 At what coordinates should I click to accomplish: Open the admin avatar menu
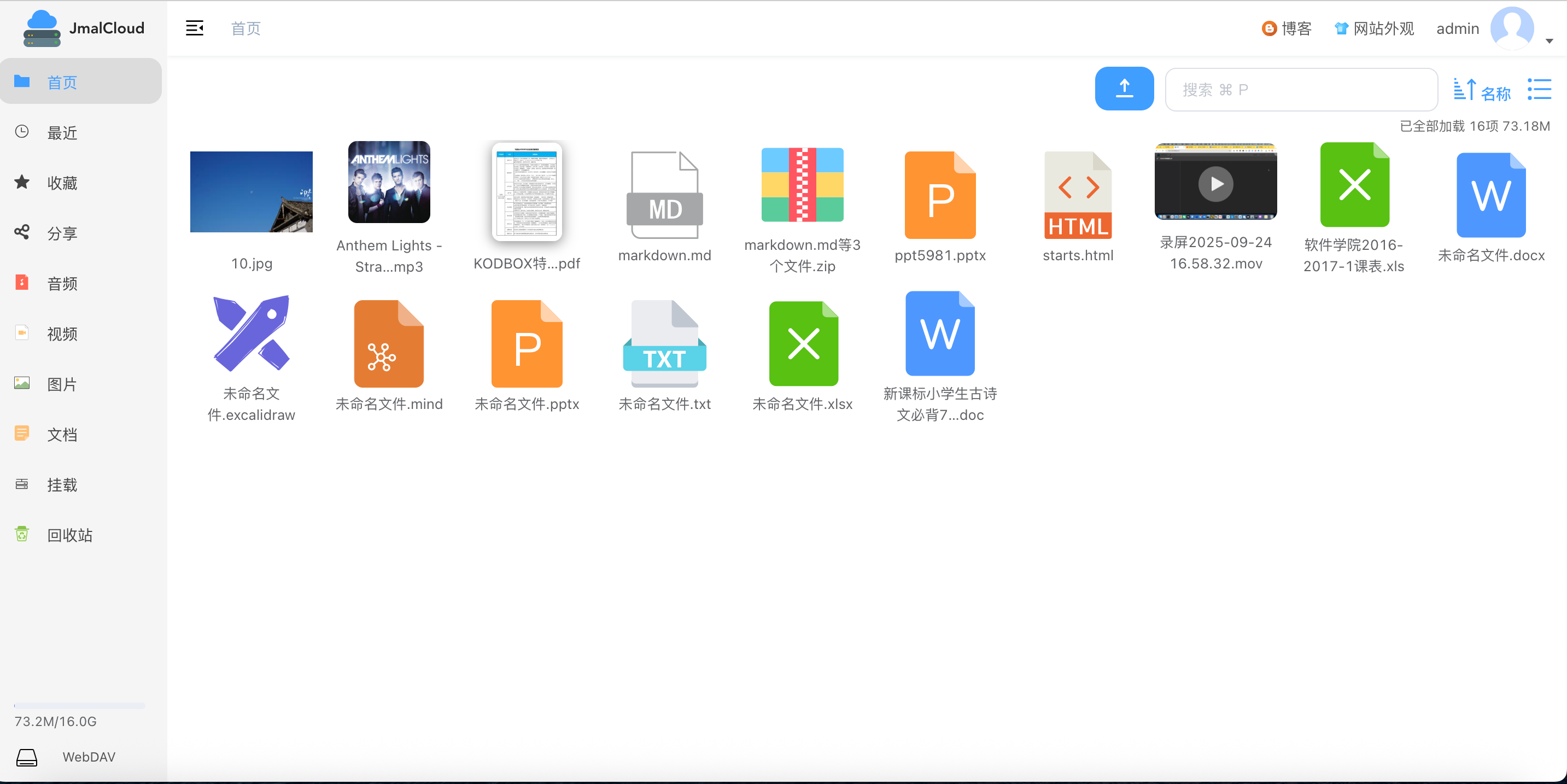[1511, 28]
